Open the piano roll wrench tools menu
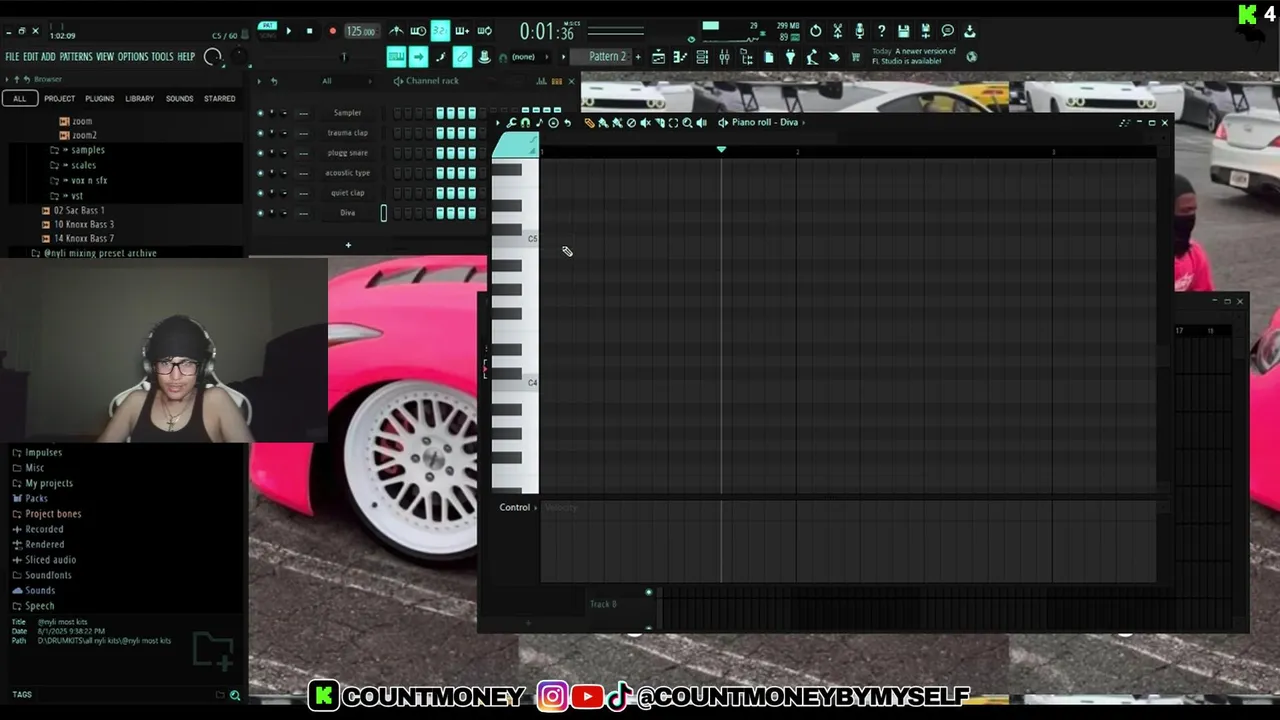 [511, 122]
